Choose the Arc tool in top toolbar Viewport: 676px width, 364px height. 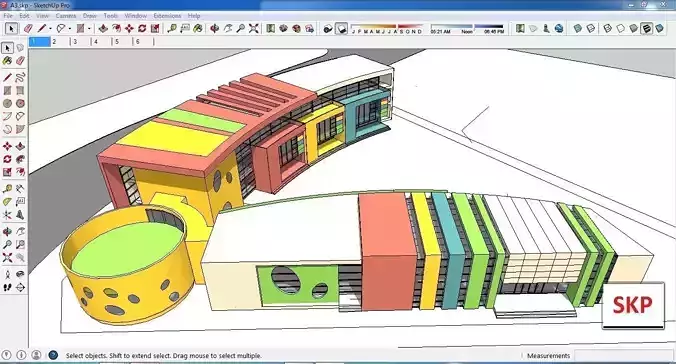pos(61,28)
